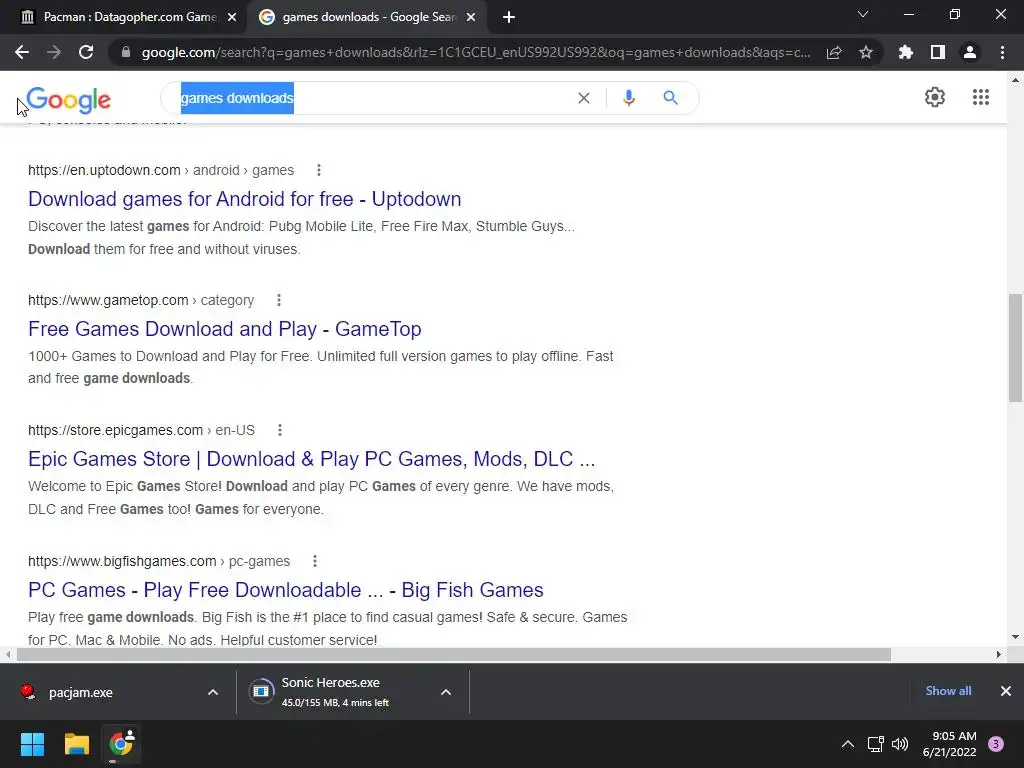Open volume control in system tray

pyautogui.click(x=900, y=744)
